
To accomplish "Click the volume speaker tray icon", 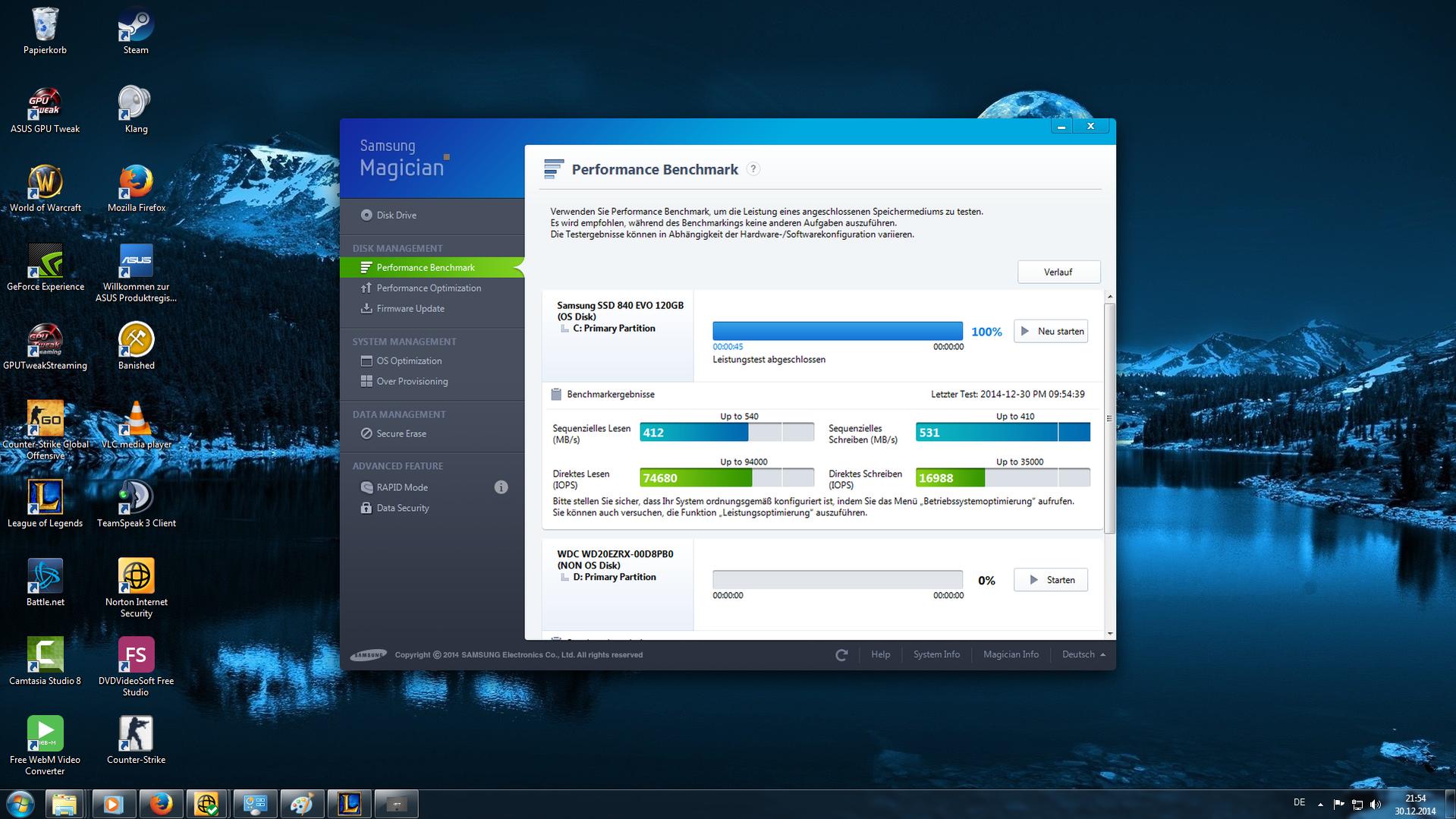I will point(1375,804).
